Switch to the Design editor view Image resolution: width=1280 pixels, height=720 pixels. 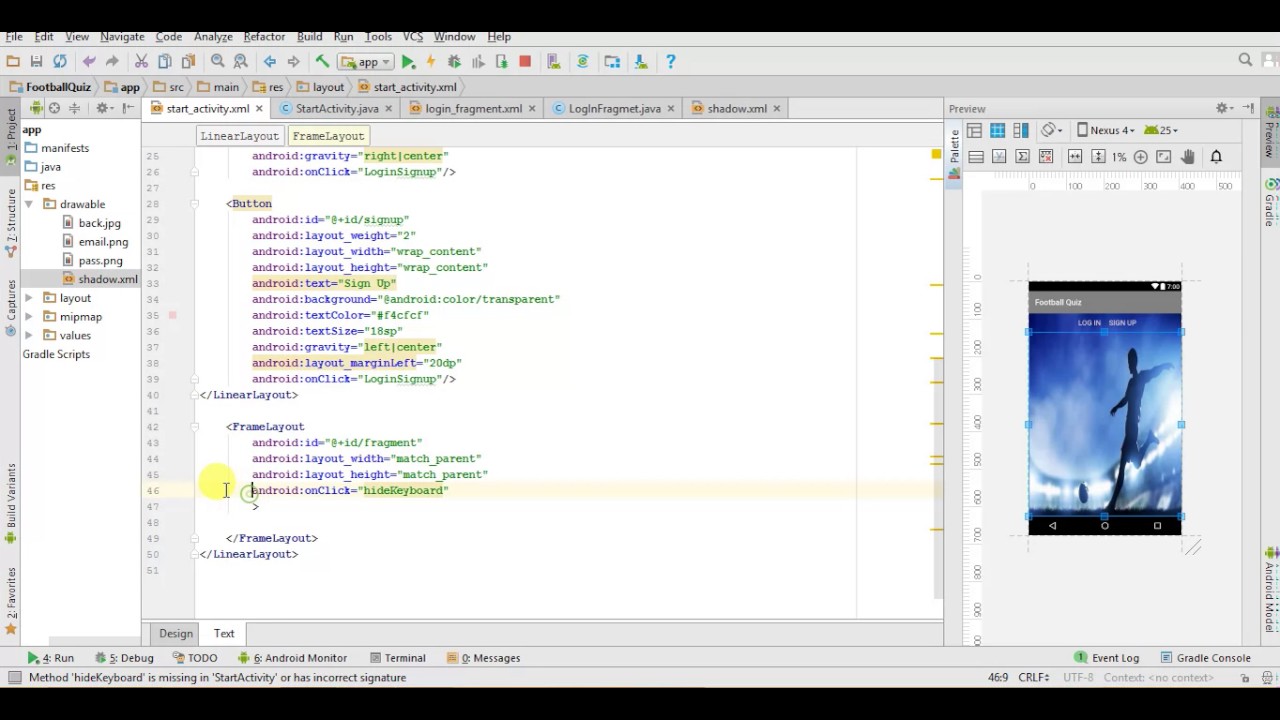pos(175,633)
